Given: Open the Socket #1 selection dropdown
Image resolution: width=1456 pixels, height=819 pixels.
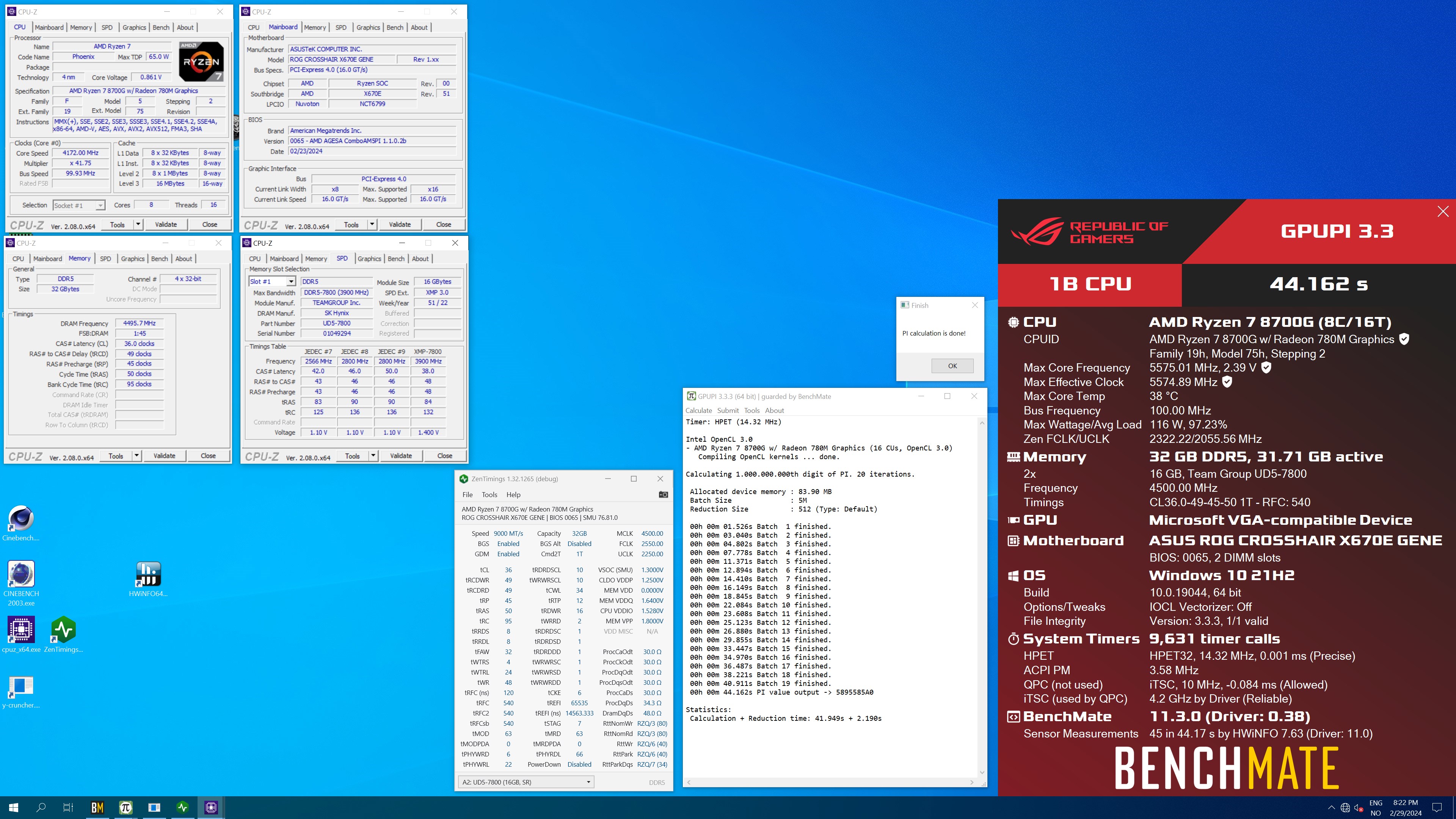Looking at the screenshot, I should [x=78, y=205].
